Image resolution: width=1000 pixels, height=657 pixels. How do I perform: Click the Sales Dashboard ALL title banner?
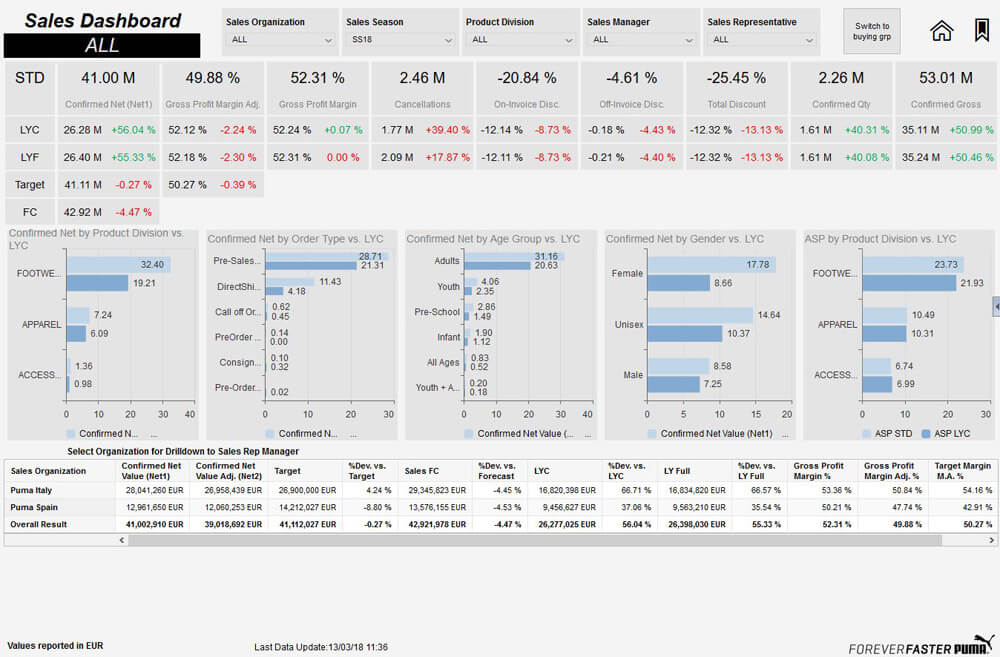click(x=102, y=33)
